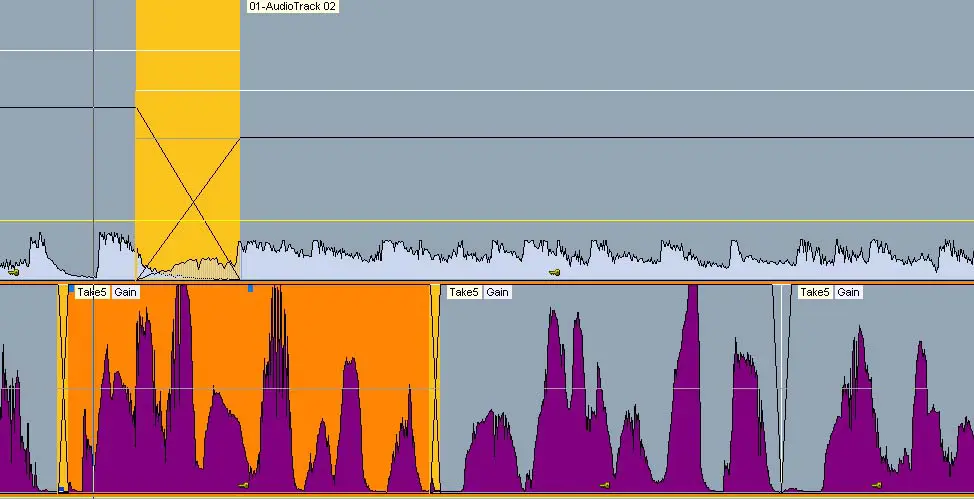Image resolution: width=974 pixels, height=499 pixels.
Task: Click the blue handle at bottom-left of orange clip
Action: pyautogui.click(x=61, y=489)
